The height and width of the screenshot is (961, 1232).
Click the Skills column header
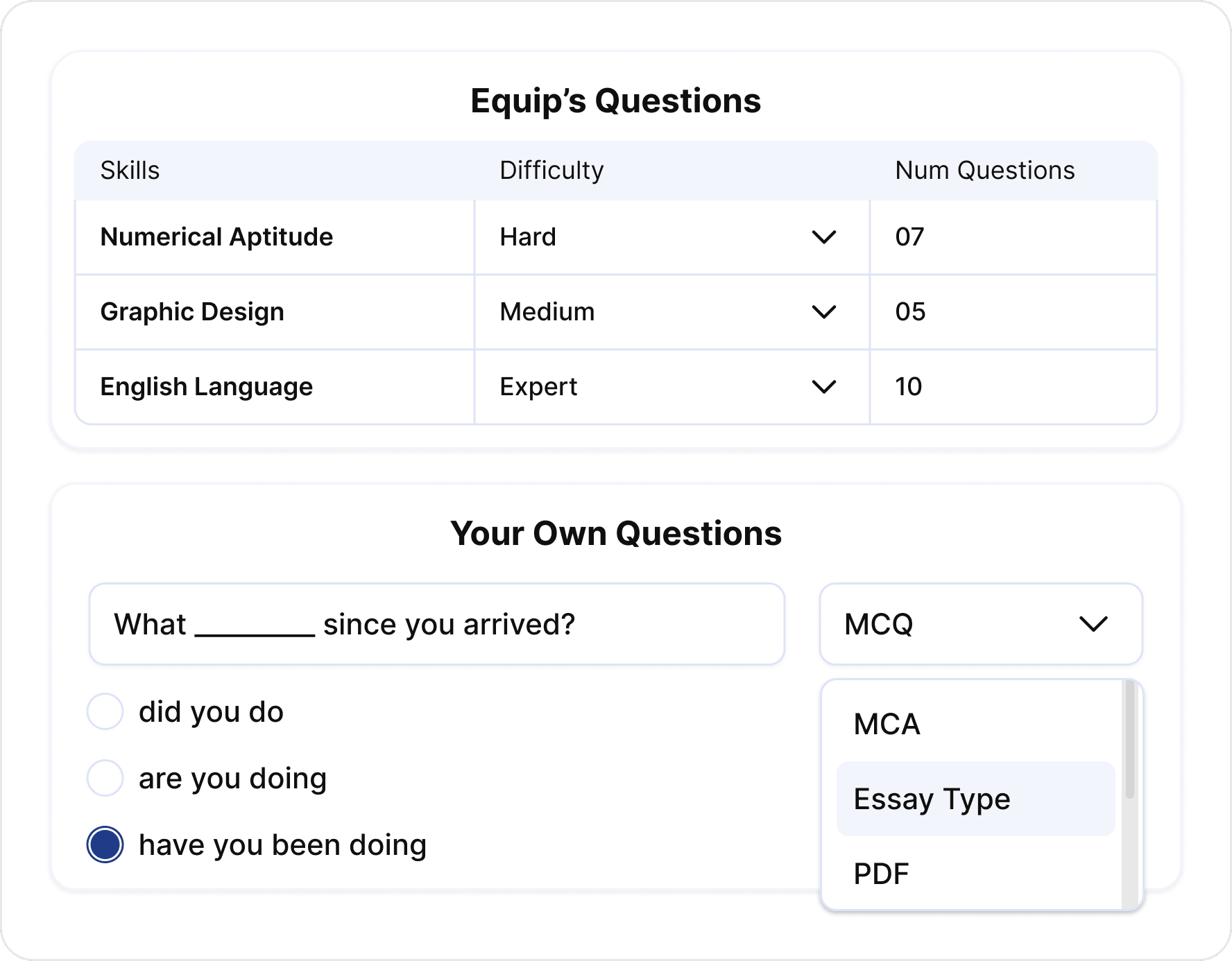[x=130, y=170]
